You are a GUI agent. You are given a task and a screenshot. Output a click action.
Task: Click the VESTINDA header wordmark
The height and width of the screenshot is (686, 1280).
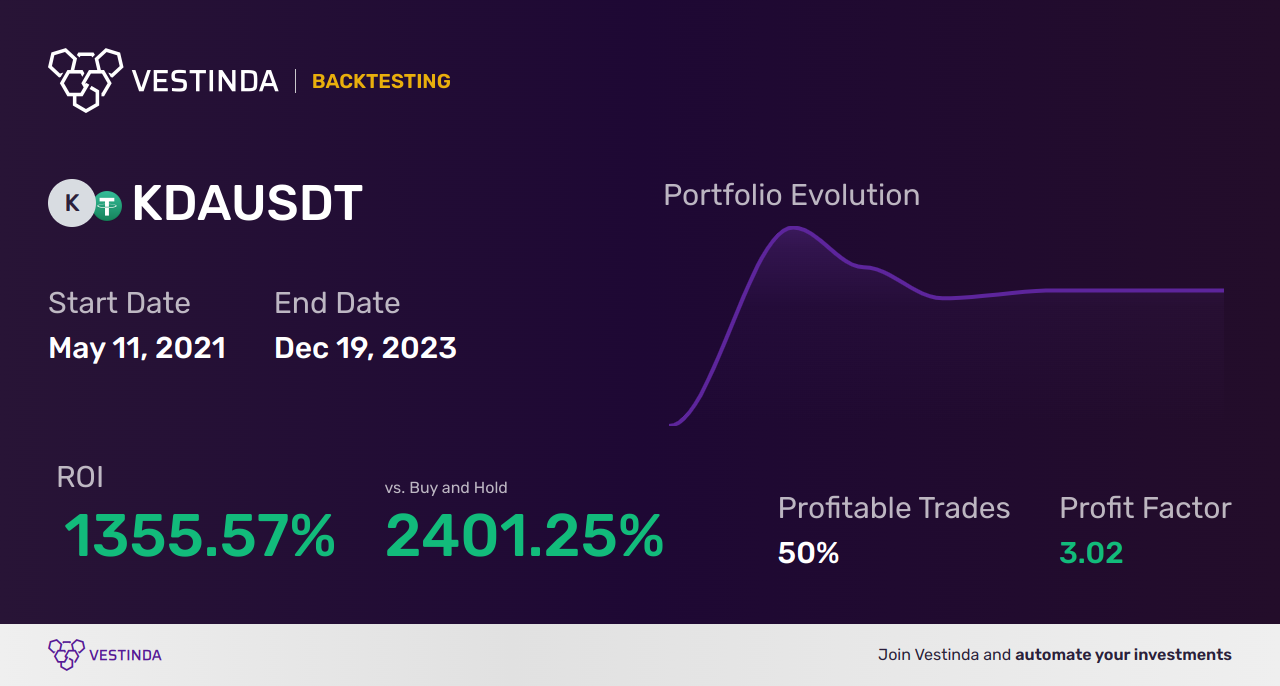[205, 81]
